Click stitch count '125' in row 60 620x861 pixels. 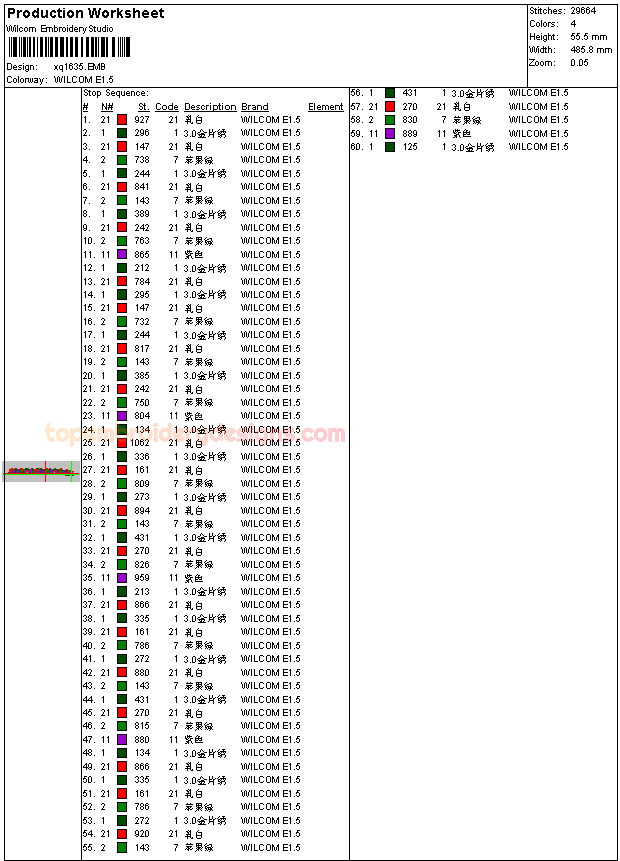tap(410, 147)
